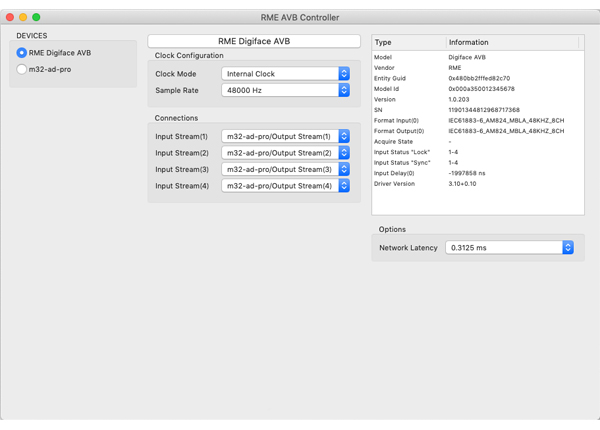The height and width of the screenshot is (430, 600).
Task: Click the Entity Guid value 0x480bb2fffed82c70
Action: tap(479, 78)
